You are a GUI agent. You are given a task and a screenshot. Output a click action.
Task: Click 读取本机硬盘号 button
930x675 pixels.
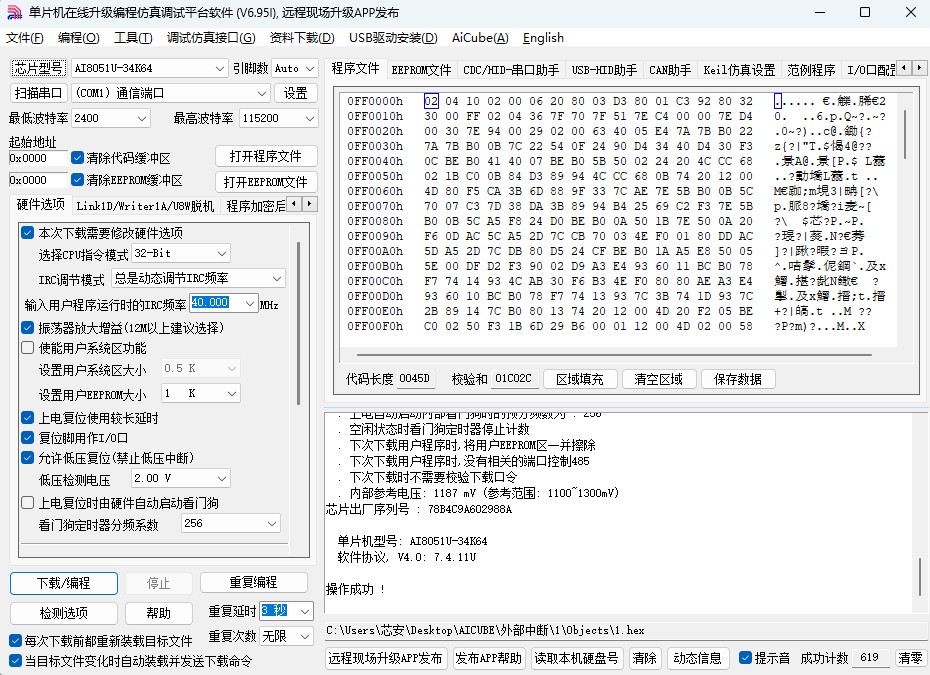(576, 658)
